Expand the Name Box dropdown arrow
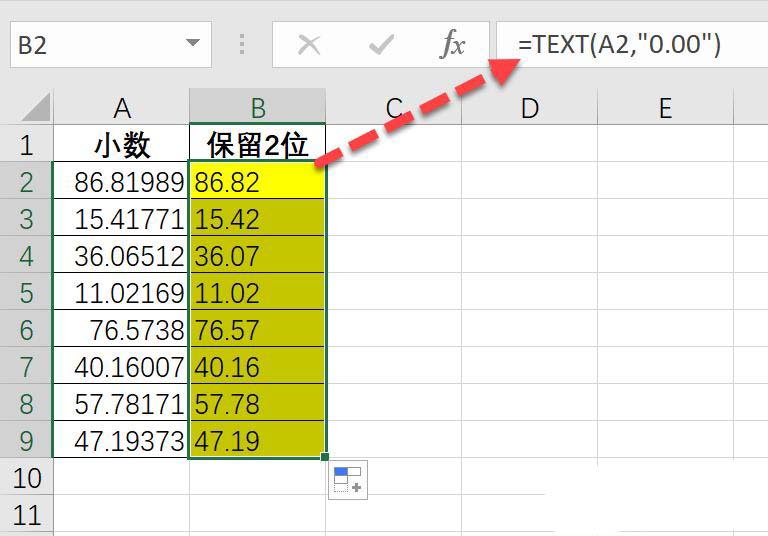The image size is (768, 536). tap(192, 45)
